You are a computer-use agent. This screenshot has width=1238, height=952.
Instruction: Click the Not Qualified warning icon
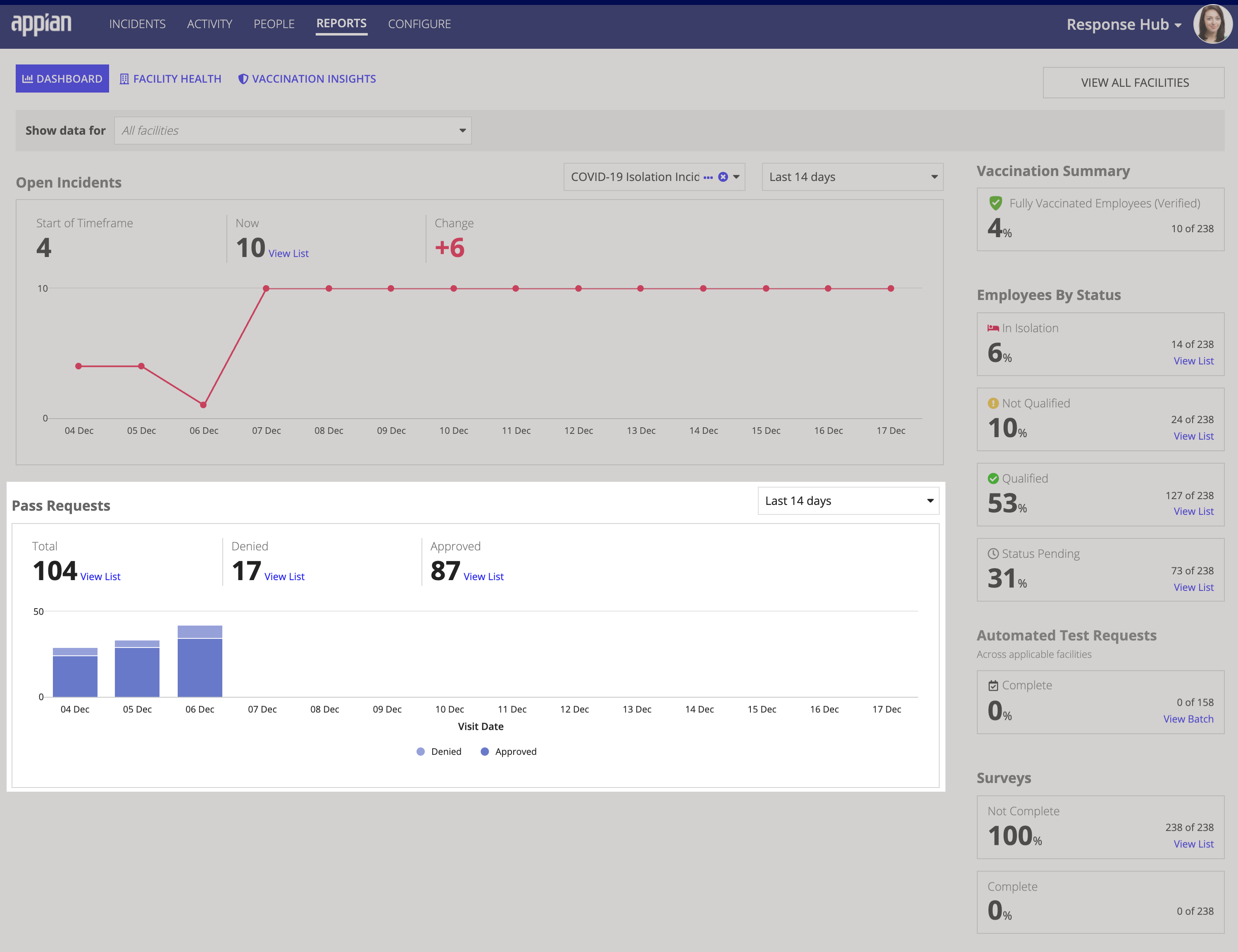993,403
